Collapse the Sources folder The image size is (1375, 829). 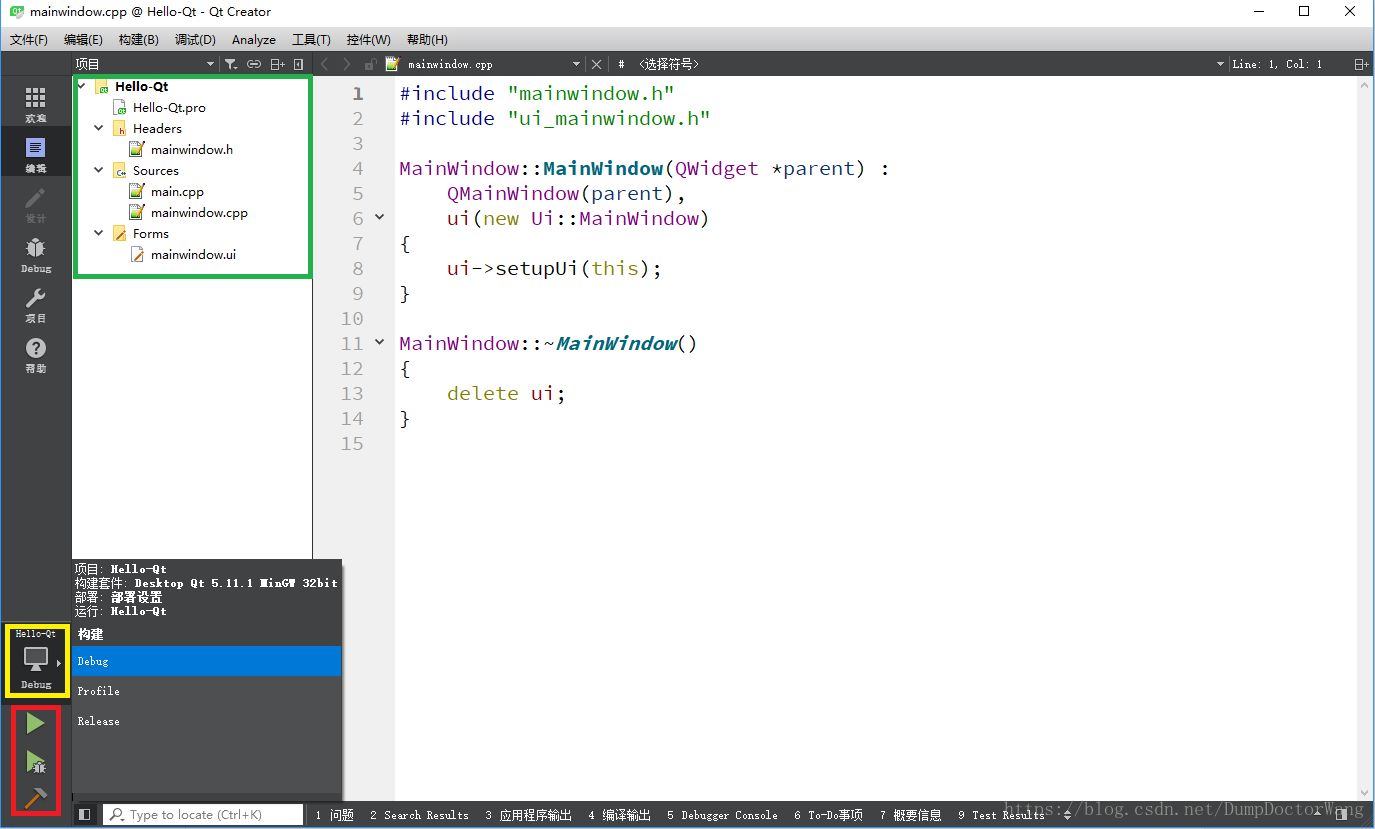99,170
